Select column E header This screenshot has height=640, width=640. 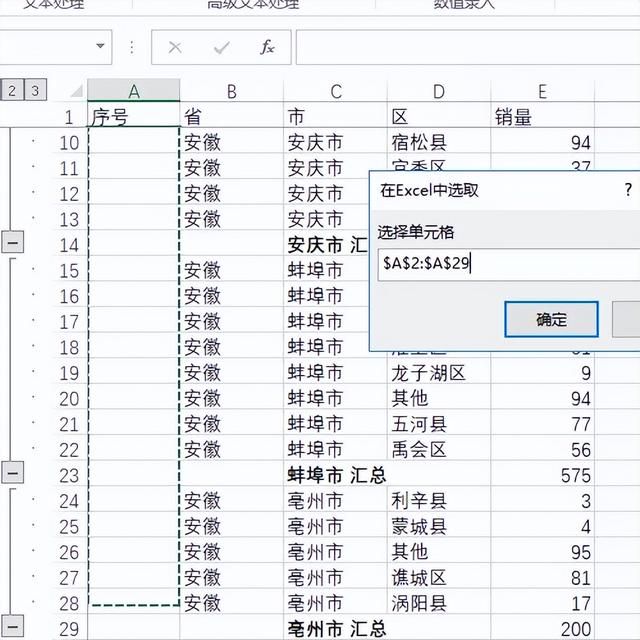(542, 91)
